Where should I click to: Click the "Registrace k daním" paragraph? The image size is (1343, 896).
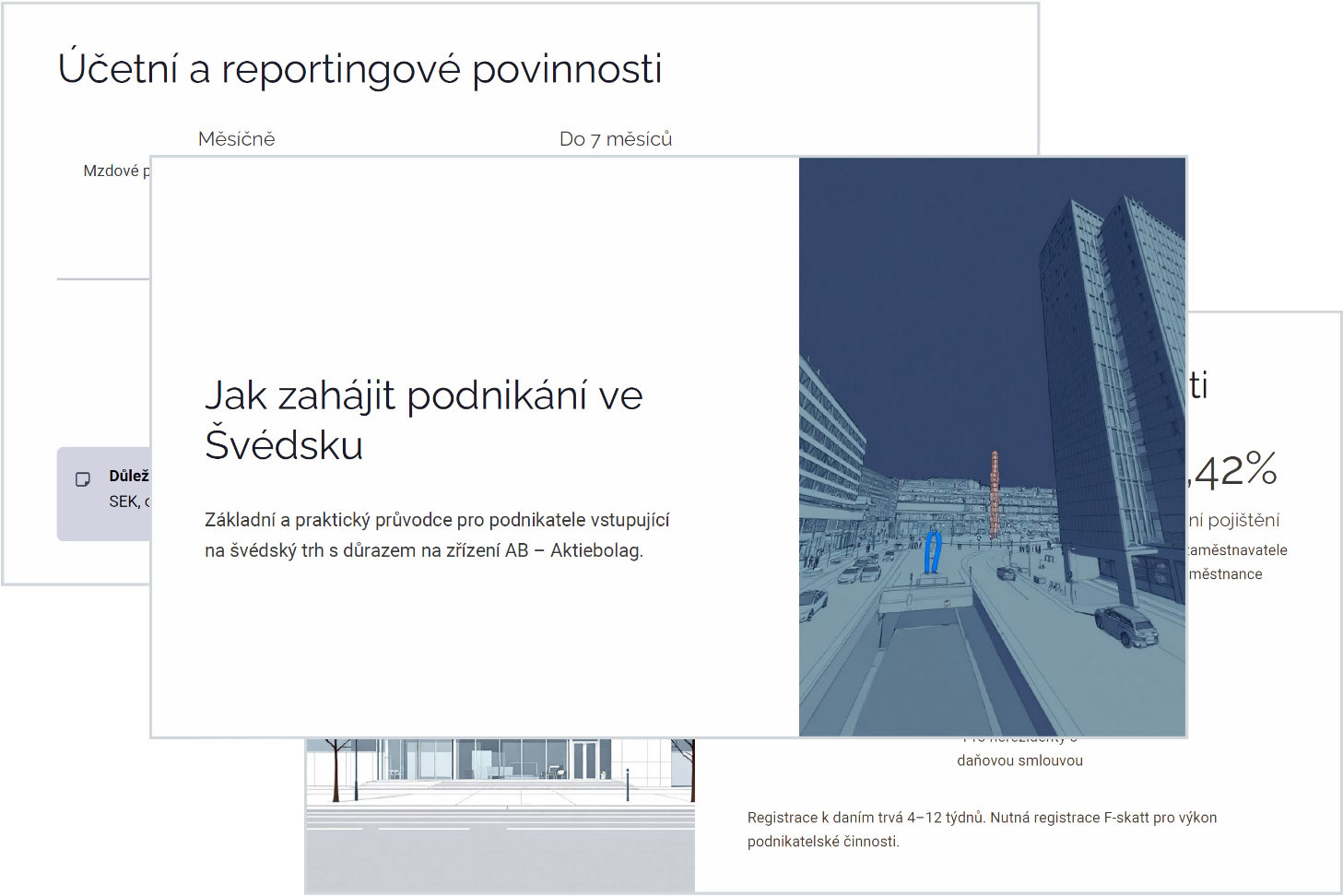(x=982, y=829)
